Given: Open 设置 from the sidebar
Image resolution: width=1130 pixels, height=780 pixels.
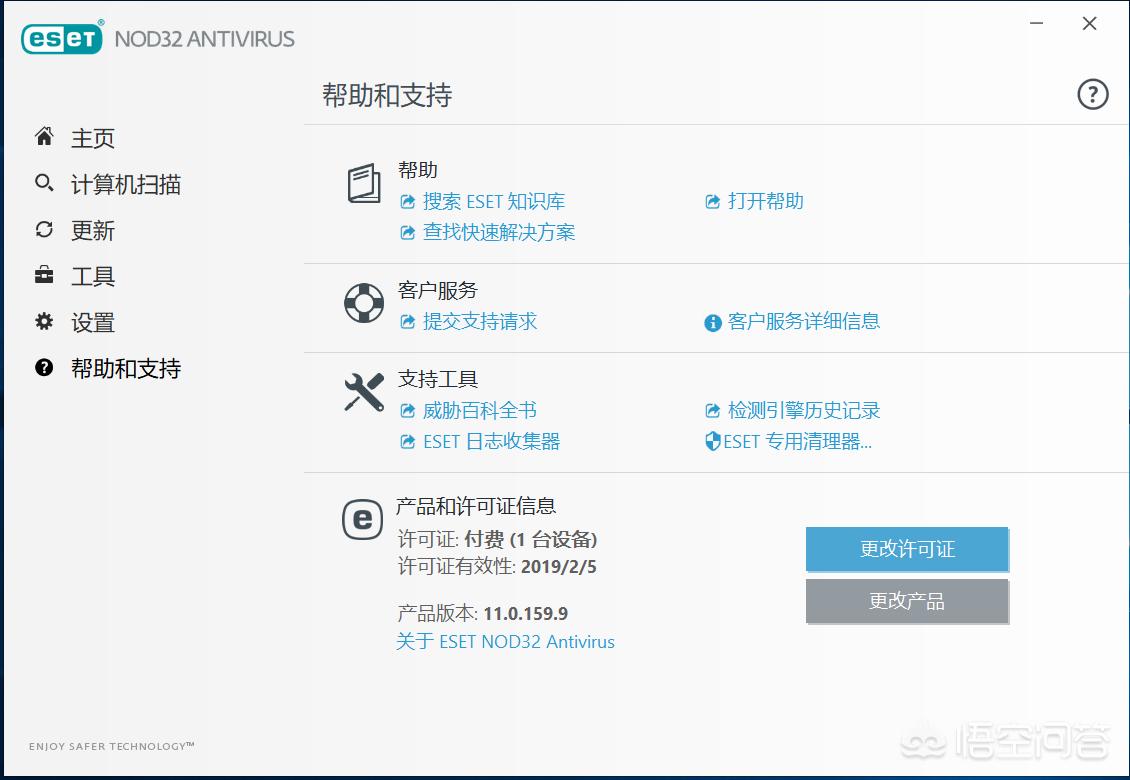Looking at the screenshot, I should [92, 322].
